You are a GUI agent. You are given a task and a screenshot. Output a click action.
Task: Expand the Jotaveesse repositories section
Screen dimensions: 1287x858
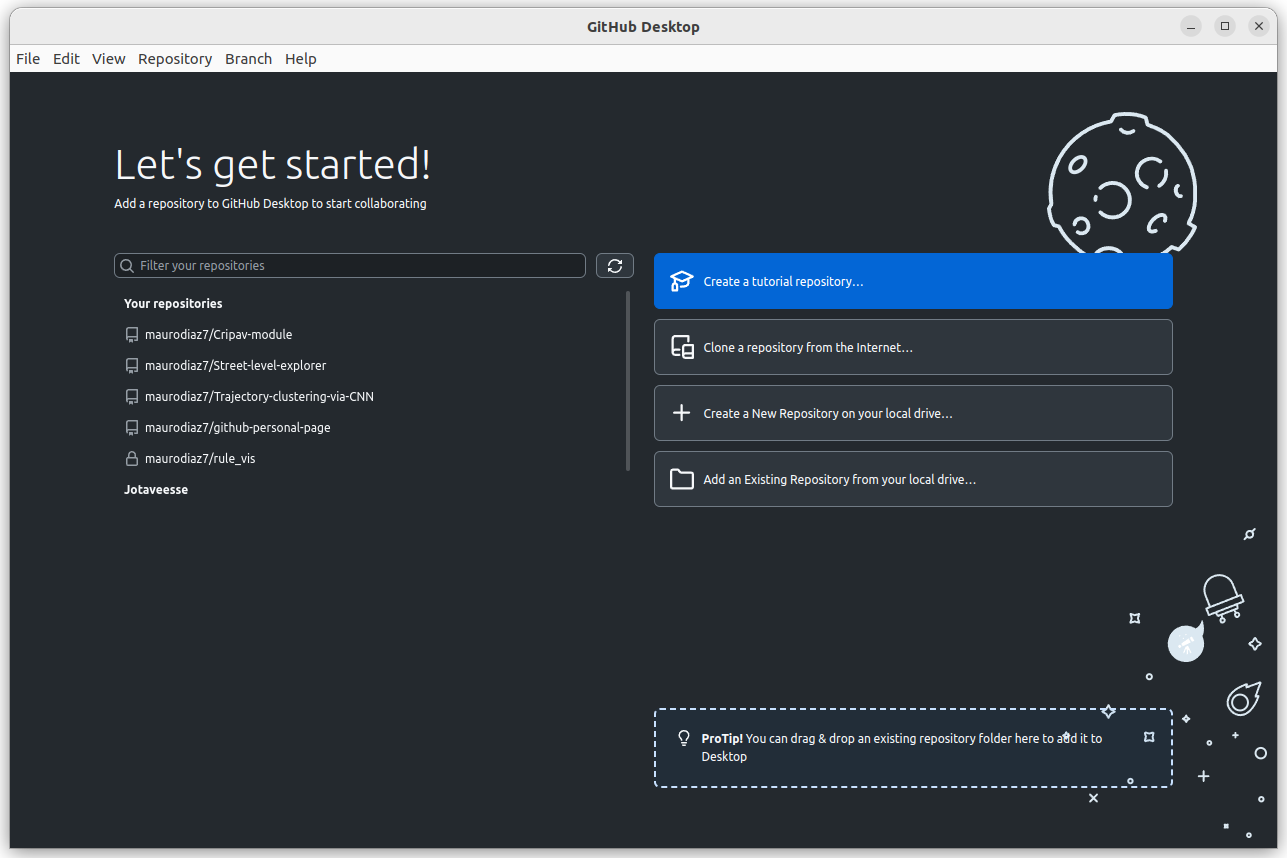point(156,489)
